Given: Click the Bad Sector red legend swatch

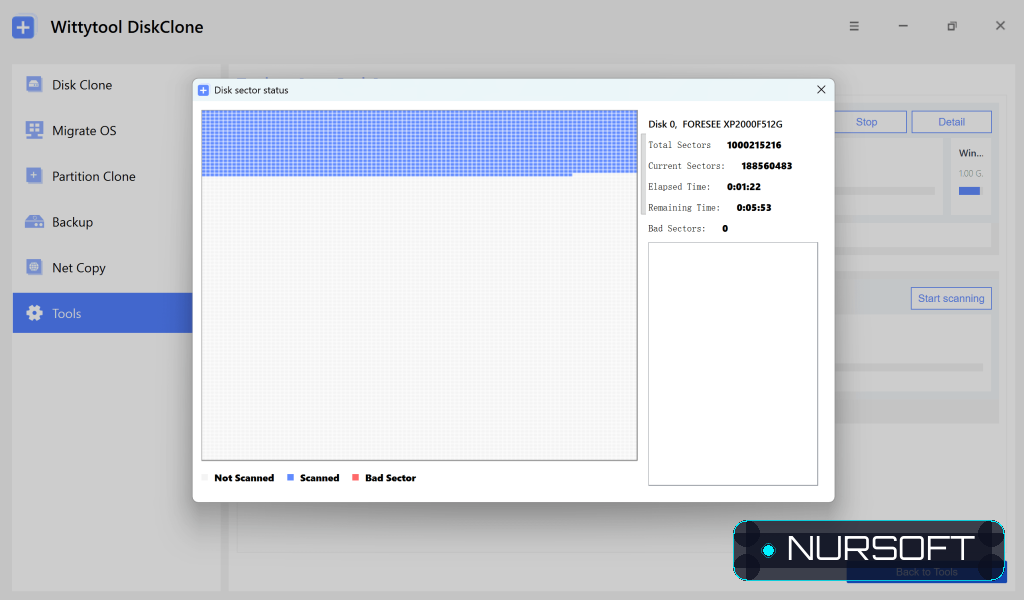Looking at the screenshot, I should [x=355, y=477].
